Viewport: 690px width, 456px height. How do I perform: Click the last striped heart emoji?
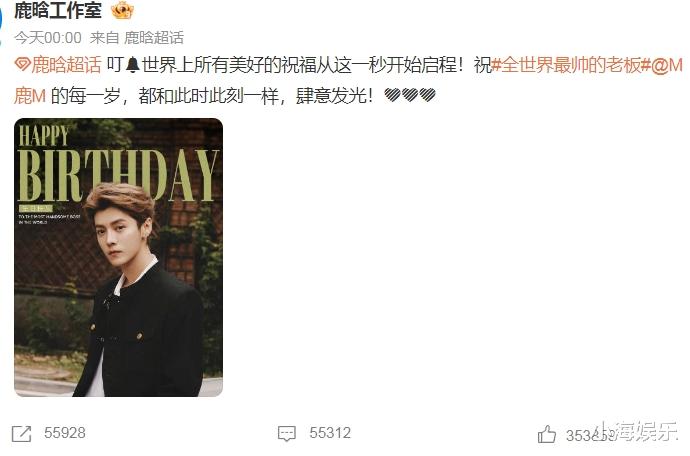click(x=427, y=95)
